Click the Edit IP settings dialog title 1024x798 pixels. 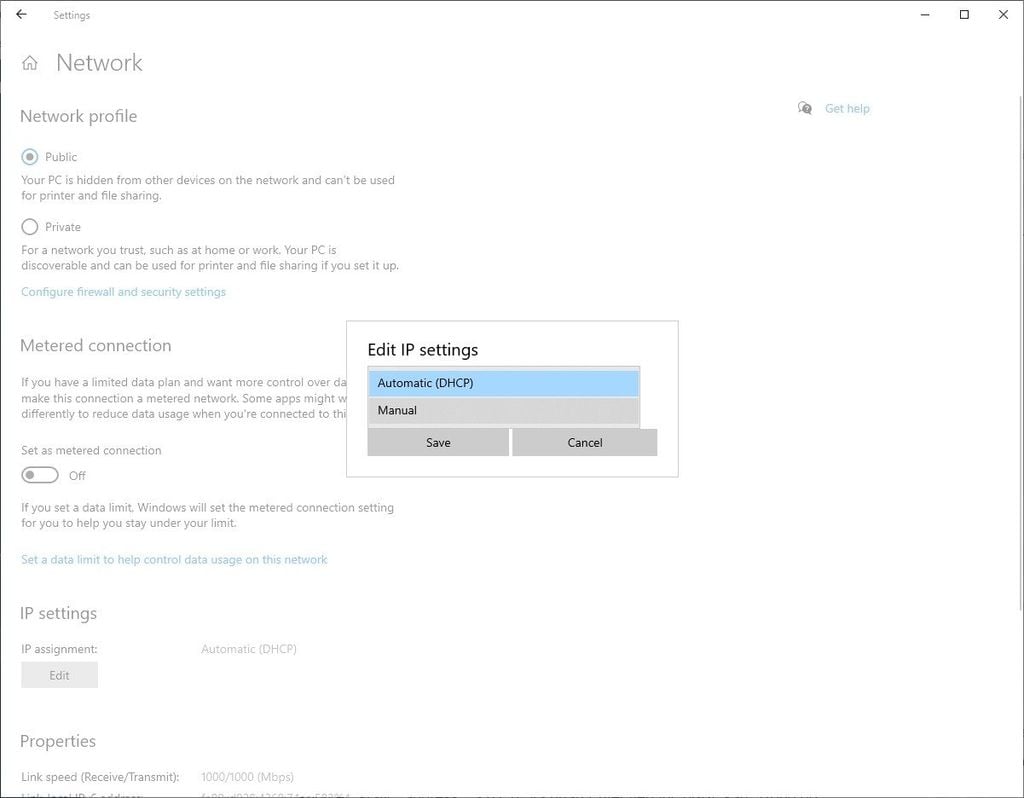423,350
